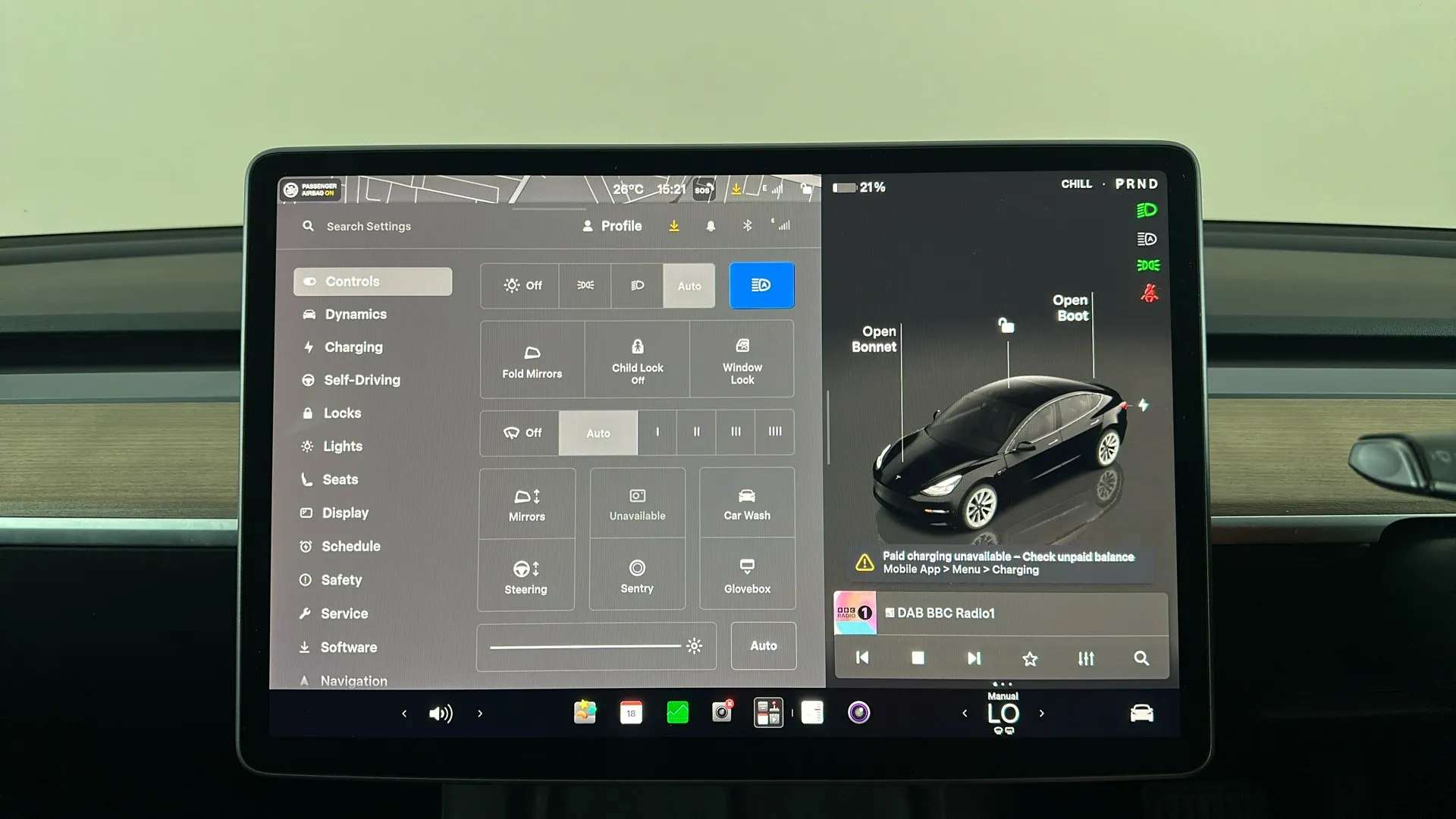Tap the charge port lightning icon
1456x819 pixels.
pos(1144,405)
